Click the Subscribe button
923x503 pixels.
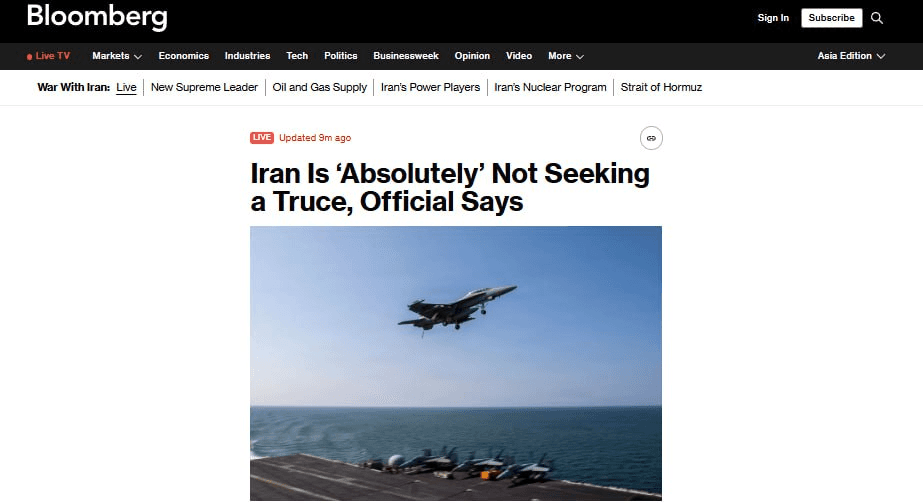831,18
